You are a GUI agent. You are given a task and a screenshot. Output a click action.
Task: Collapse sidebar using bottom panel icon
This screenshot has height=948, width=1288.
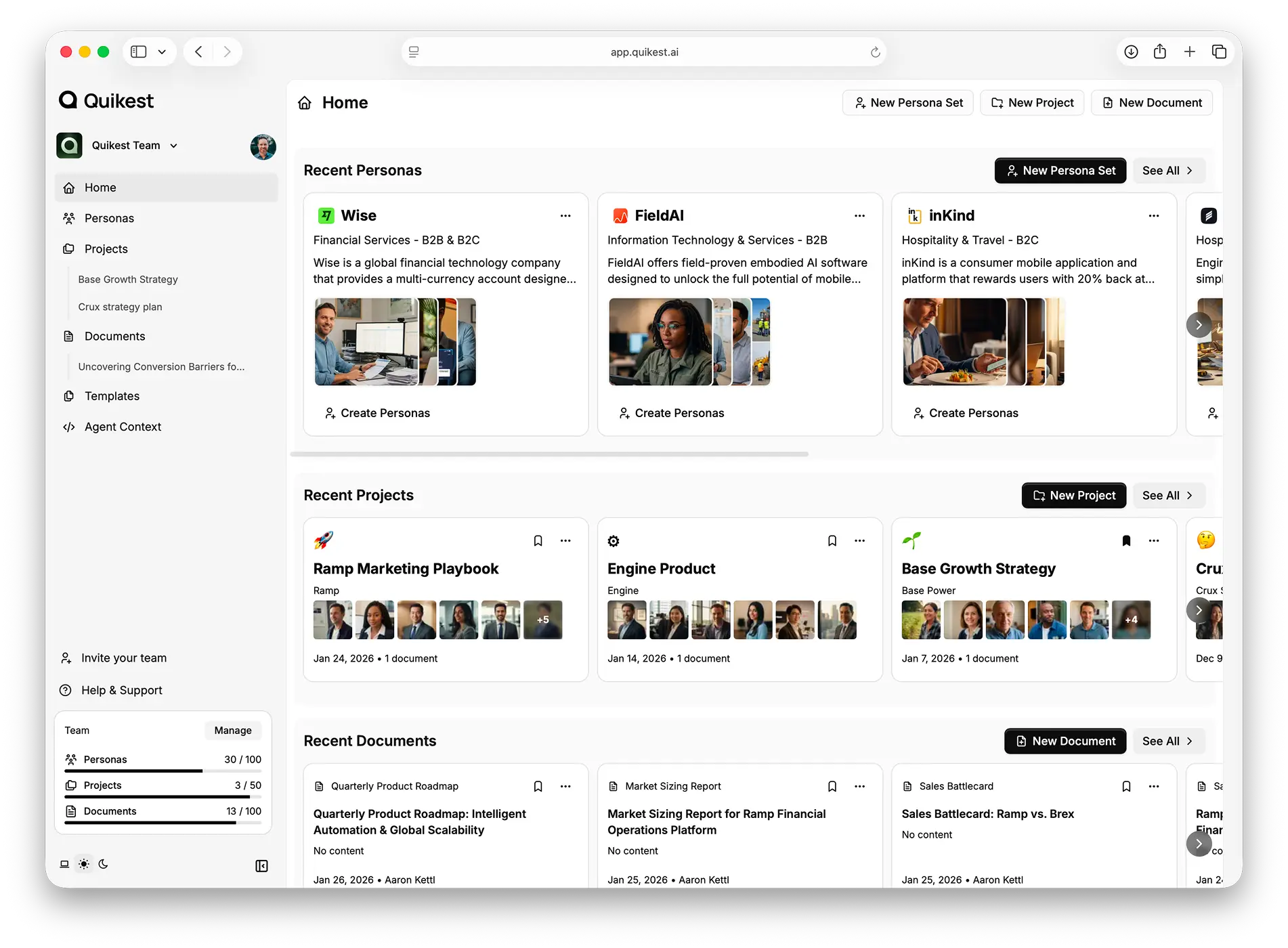tap(261, 866)
